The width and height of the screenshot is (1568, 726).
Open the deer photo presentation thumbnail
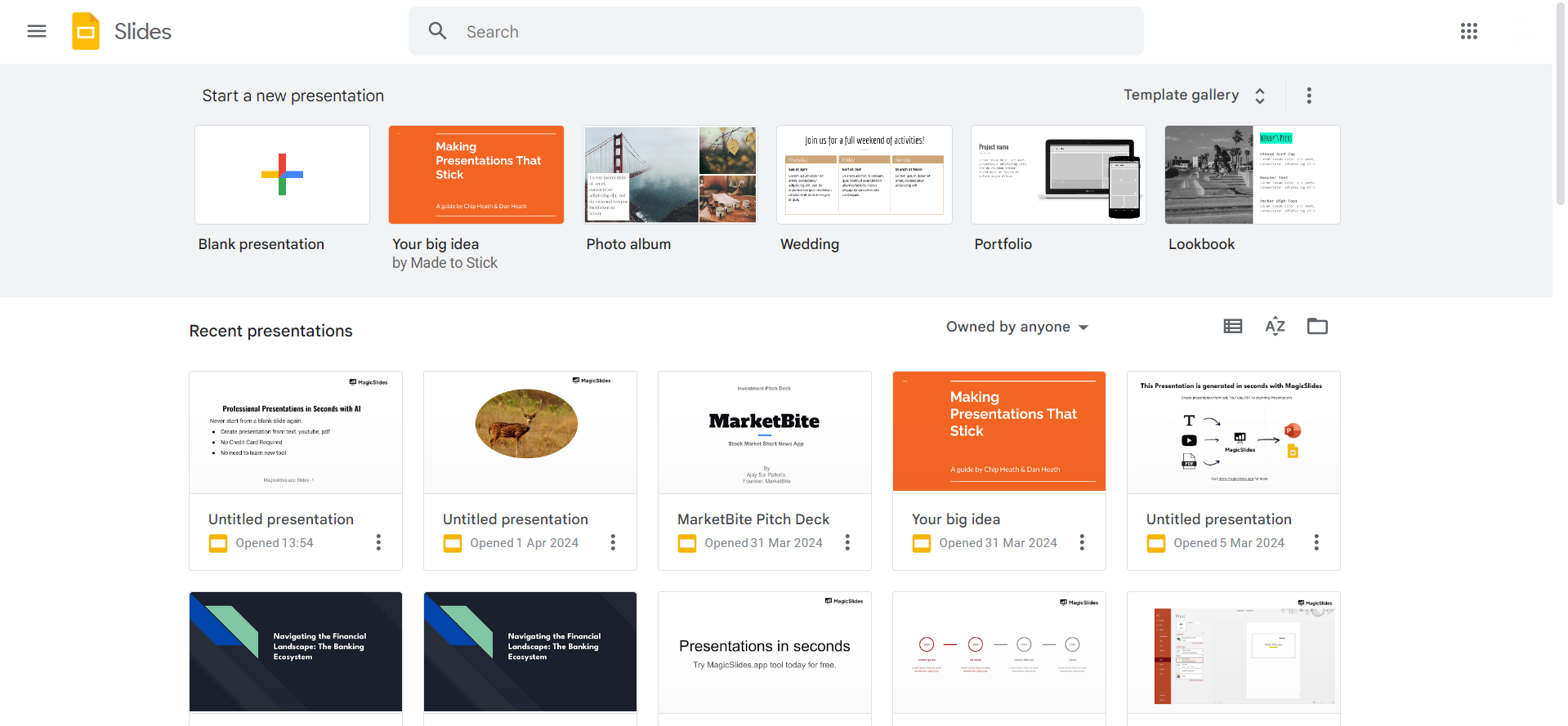[530, 433]
